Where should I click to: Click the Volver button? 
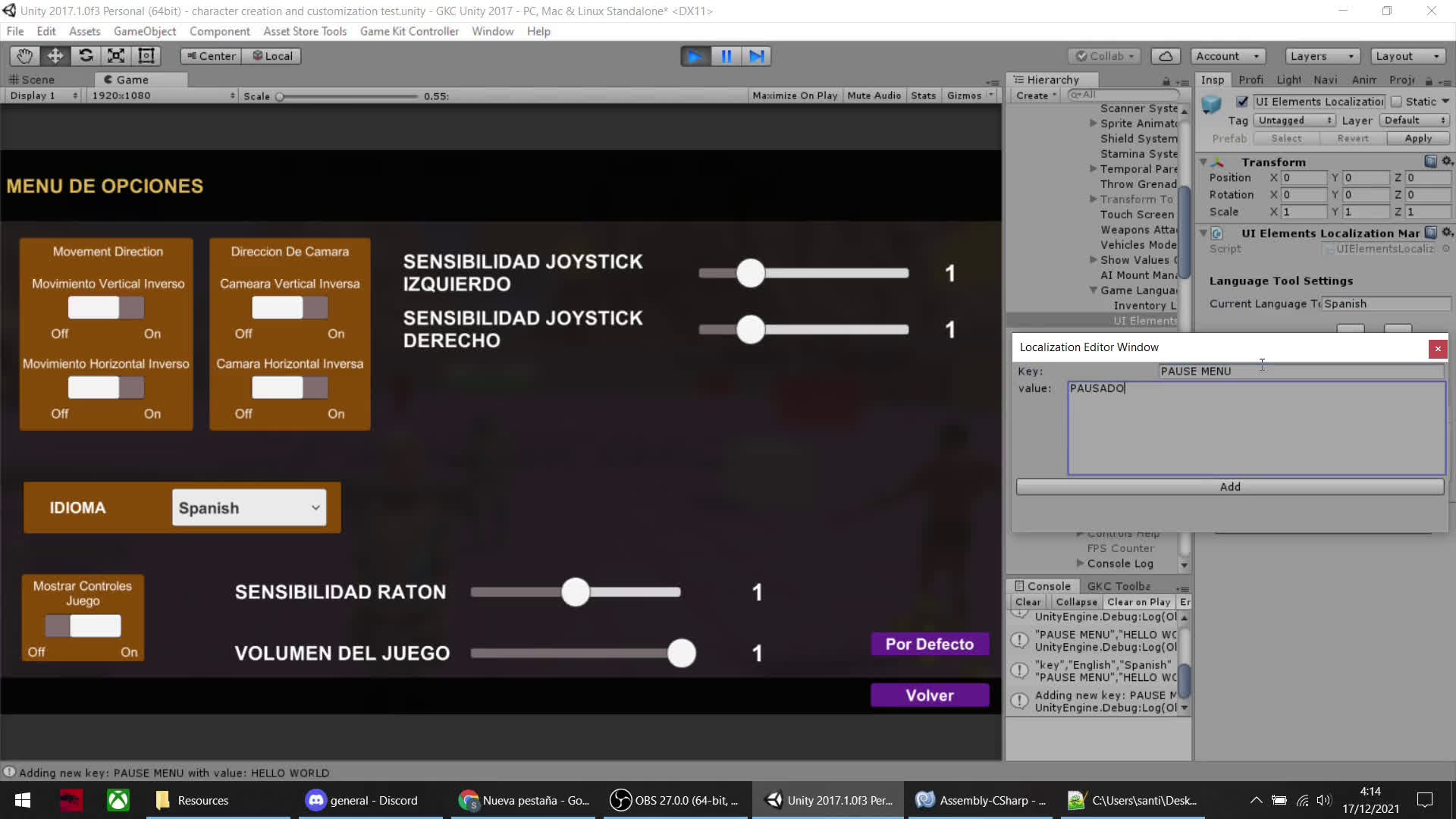point(929,695)
